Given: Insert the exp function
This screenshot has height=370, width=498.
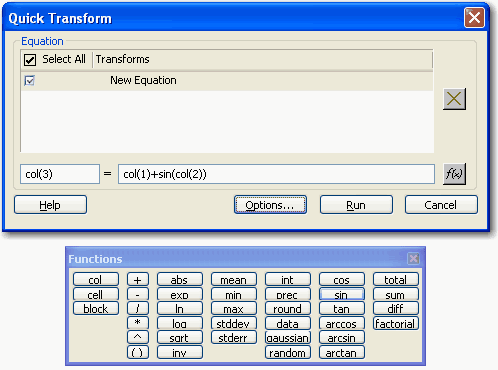Looking at the screenshot, I should pos(180,294).
